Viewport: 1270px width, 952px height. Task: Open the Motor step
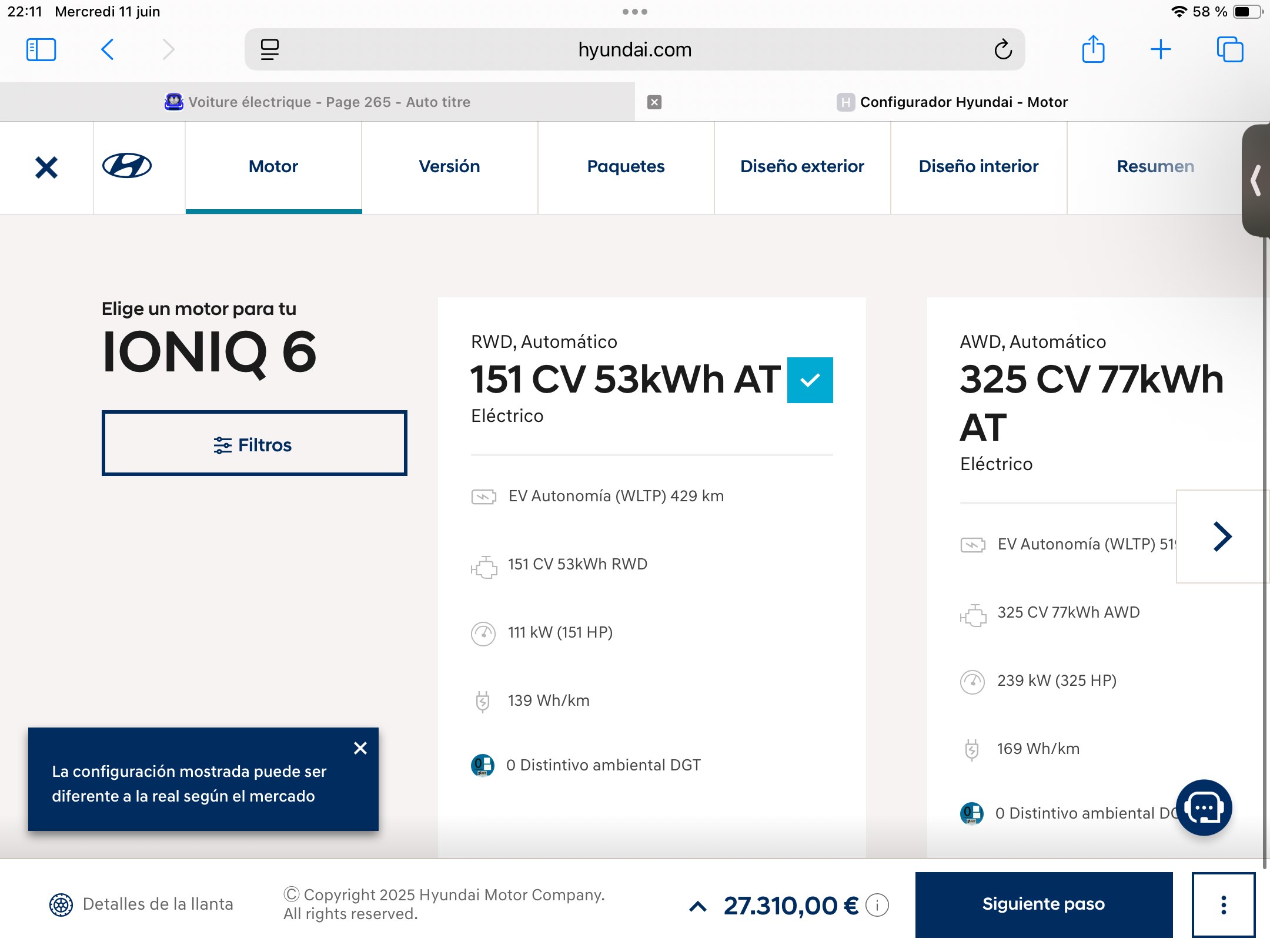[273, 167]
